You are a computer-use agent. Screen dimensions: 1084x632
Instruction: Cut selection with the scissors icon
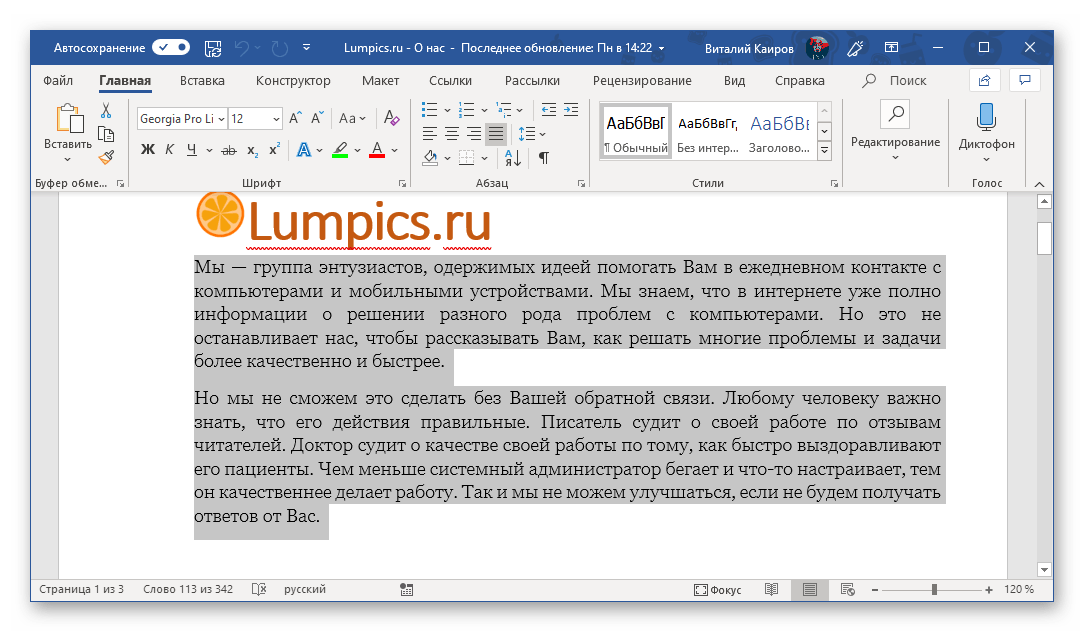click(106, 110)
